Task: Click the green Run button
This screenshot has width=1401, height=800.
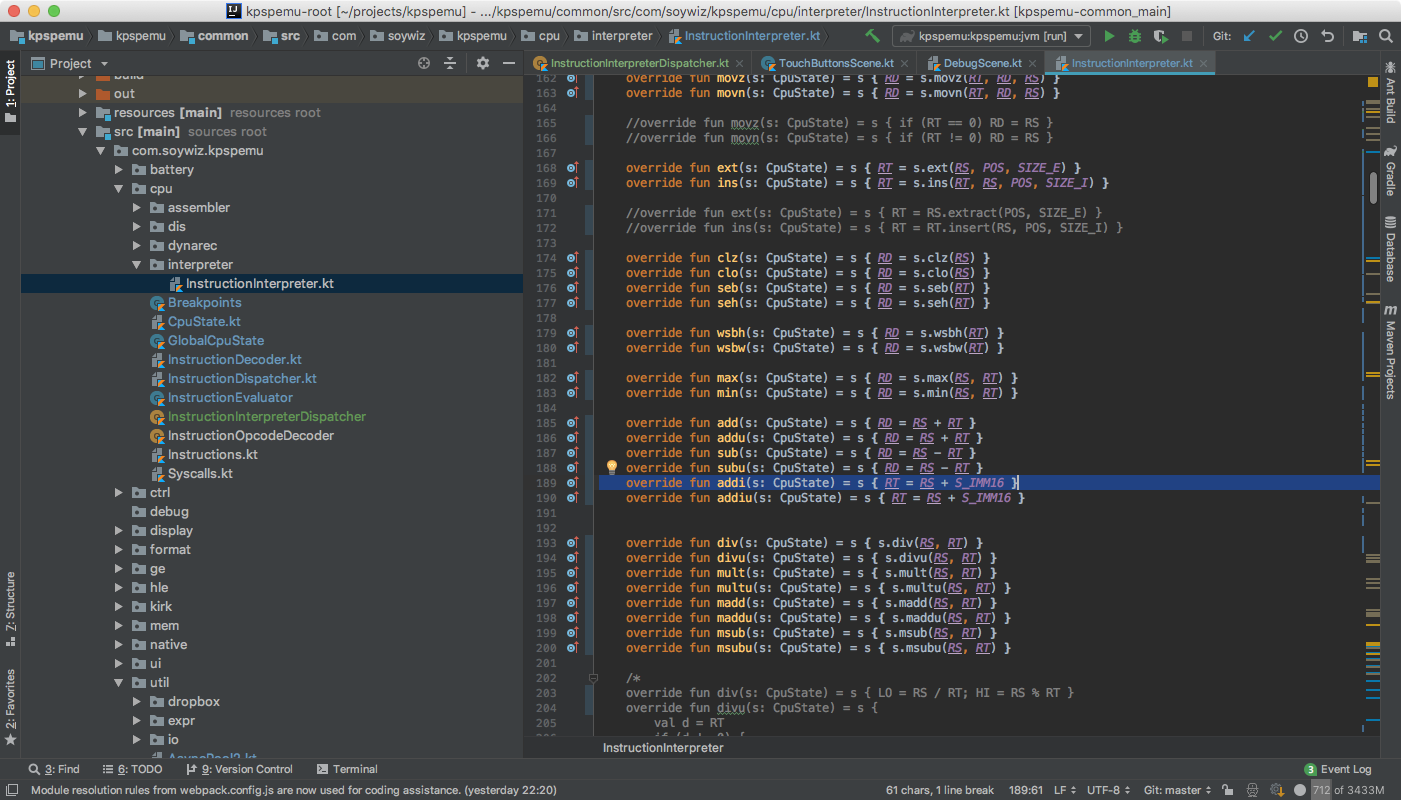Action: tap(1109, 36)
